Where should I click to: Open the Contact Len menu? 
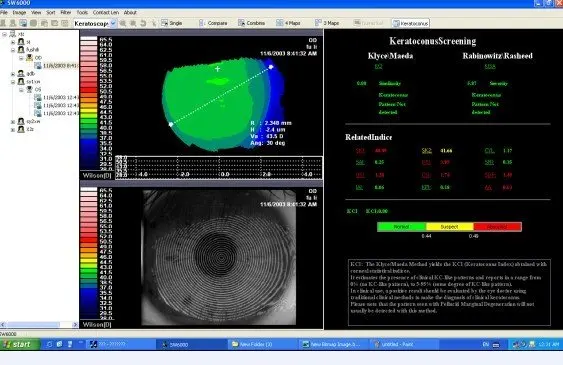106,12
